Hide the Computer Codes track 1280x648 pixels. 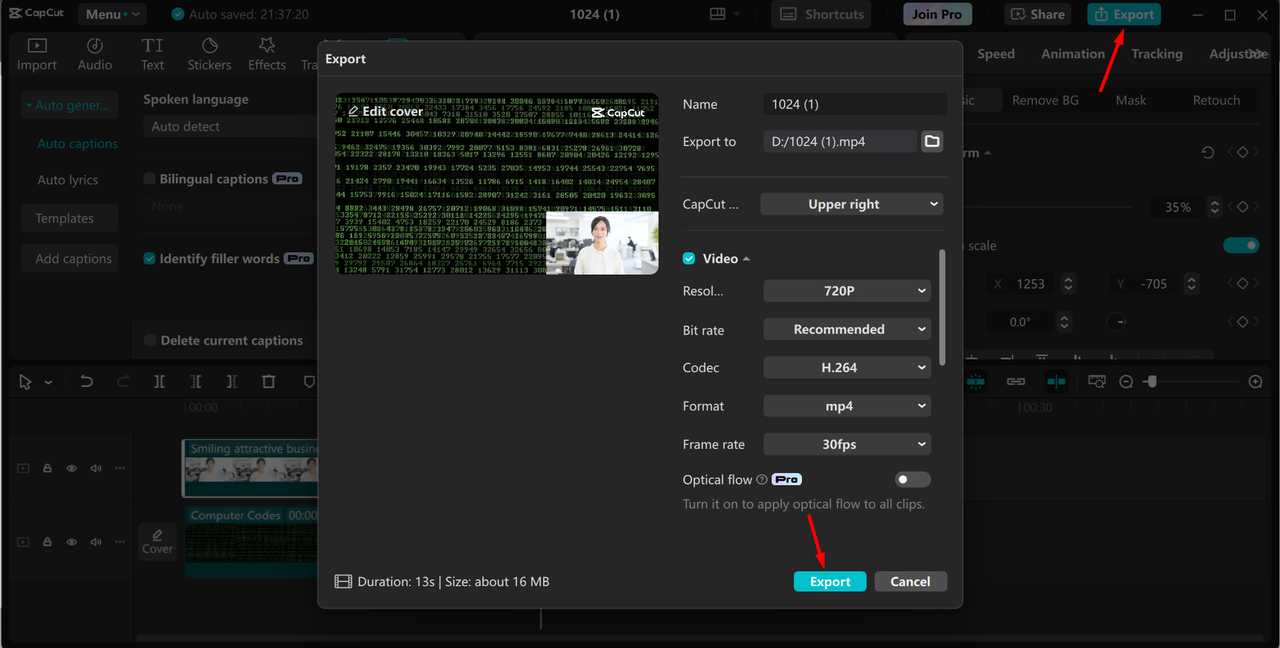pos(72,542)
